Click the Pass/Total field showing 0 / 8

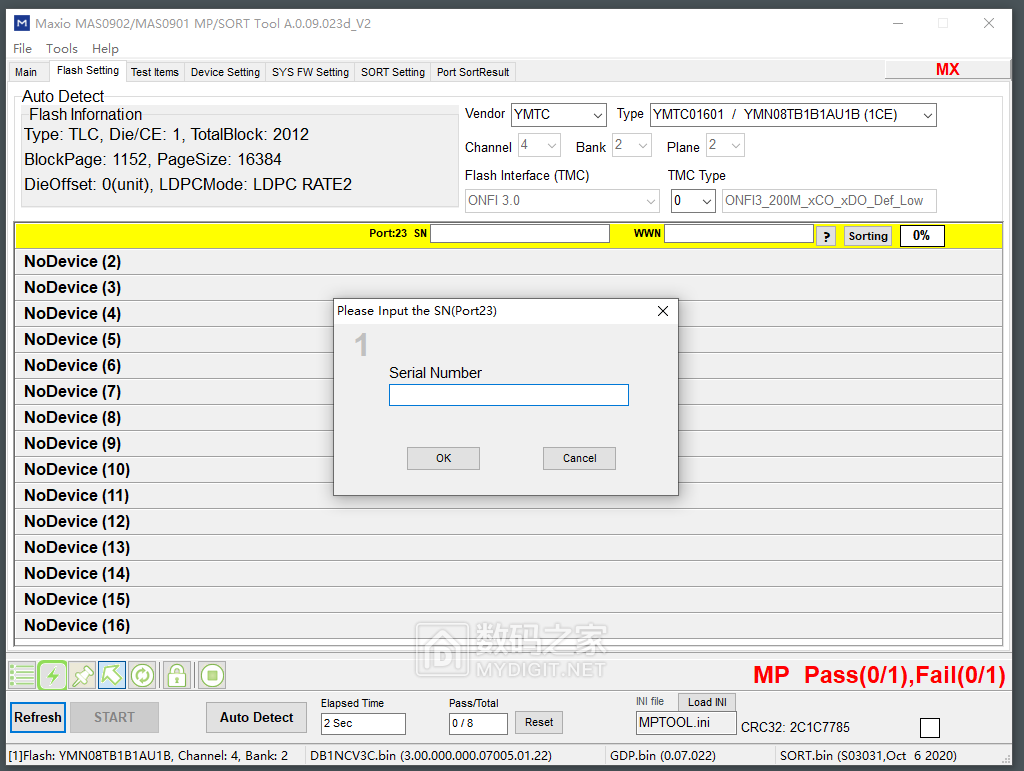[478, 723]
